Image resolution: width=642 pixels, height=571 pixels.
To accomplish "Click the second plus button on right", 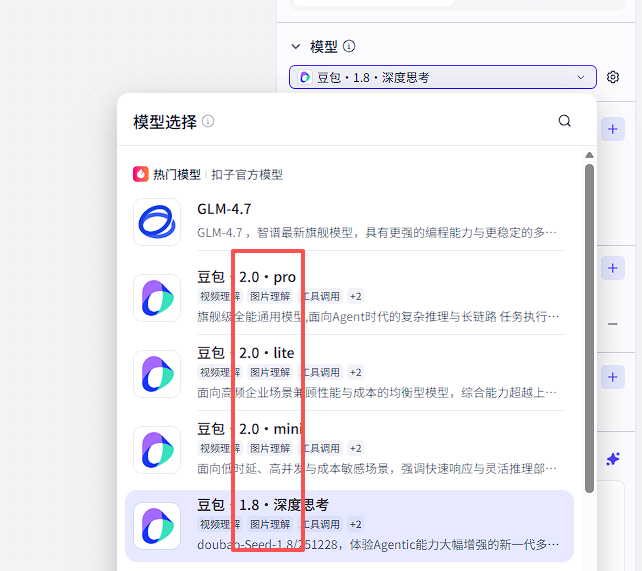I will pos(613,268).
